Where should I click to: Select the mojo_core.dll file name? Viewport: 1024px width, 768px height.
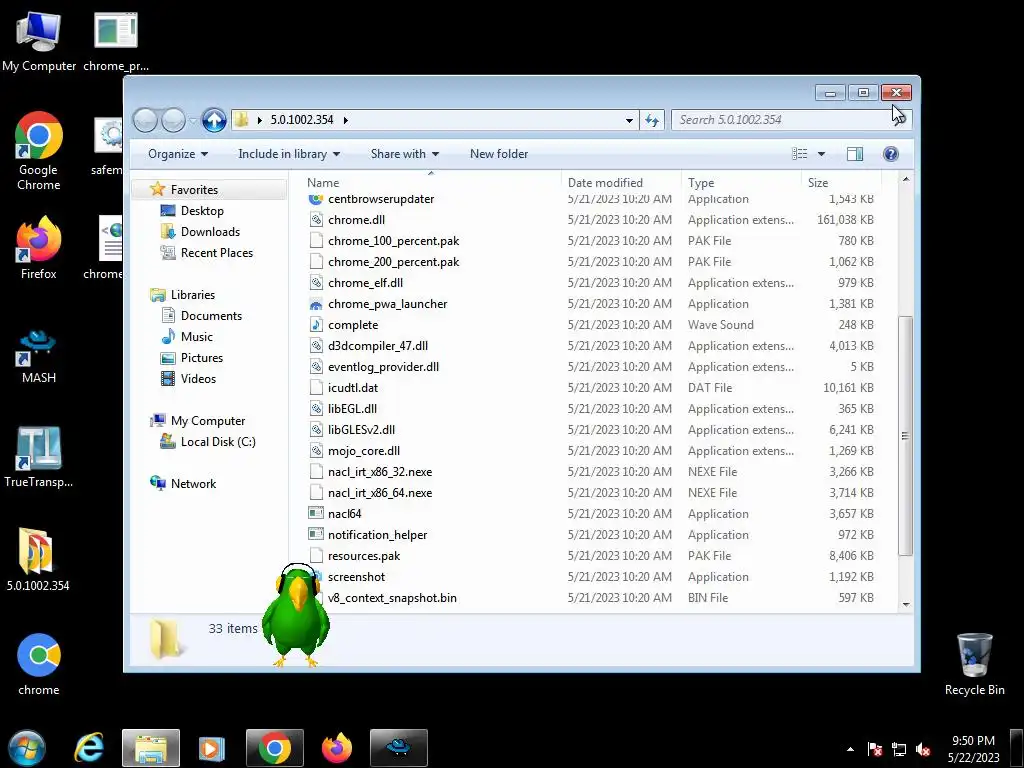(364, 451)
